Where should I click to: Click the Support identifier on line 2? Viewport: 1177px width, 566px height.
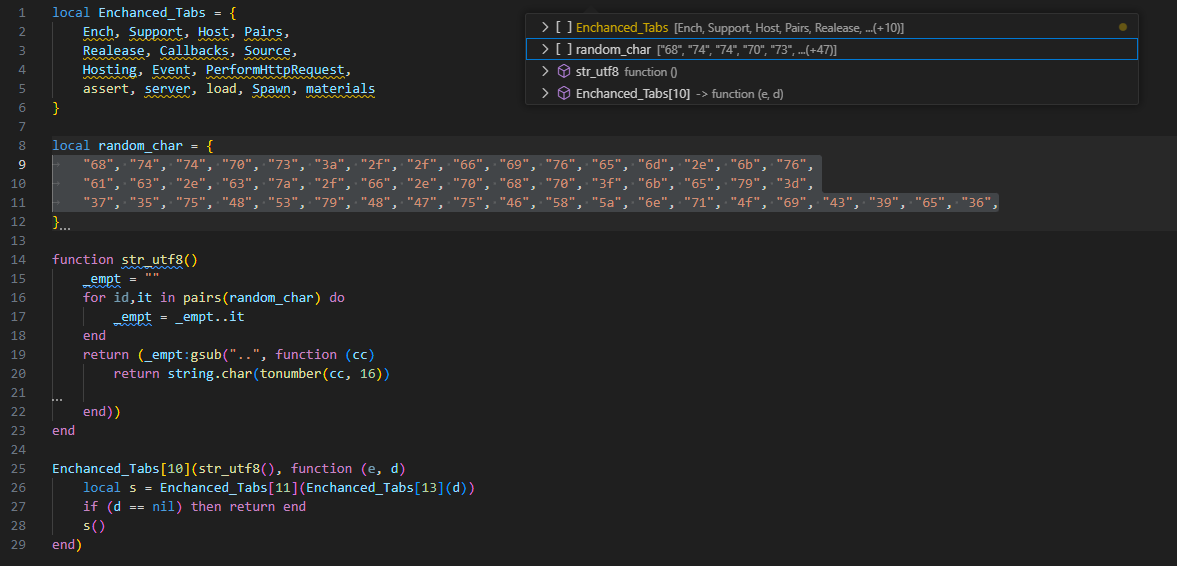click(155, 32)
